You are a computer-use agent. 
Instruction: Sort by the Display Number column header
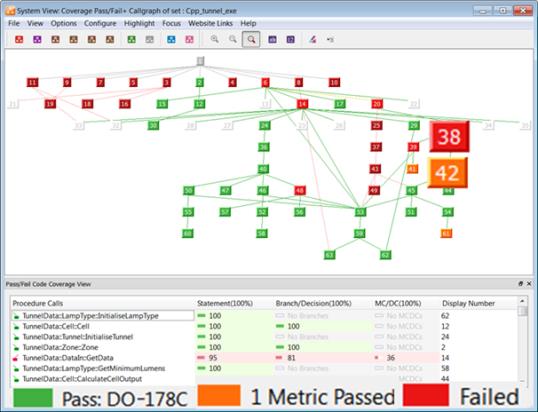point(468,303)
